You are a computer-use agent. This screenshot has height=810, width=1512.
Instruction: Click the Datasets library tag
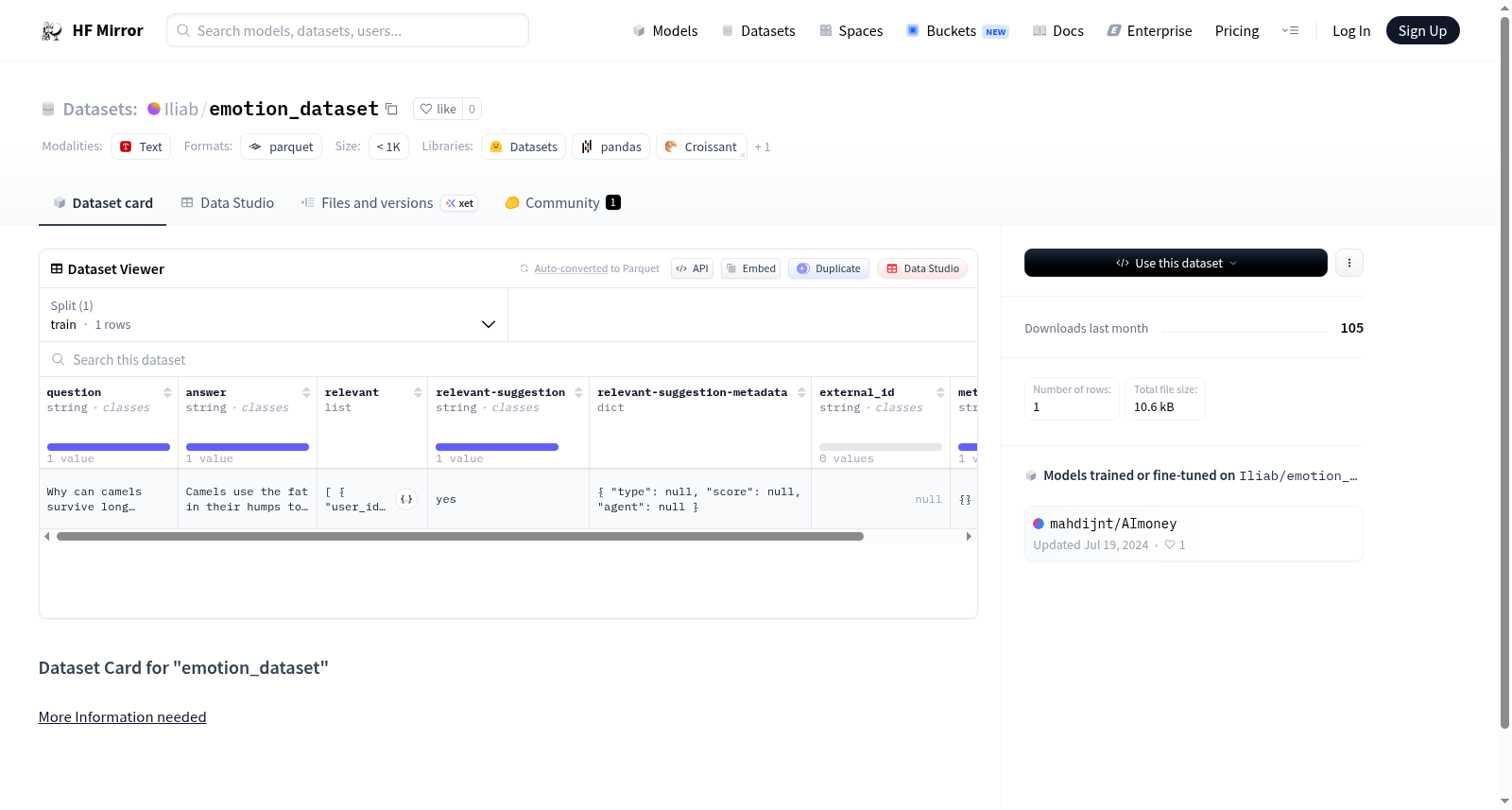pos(524,146)
